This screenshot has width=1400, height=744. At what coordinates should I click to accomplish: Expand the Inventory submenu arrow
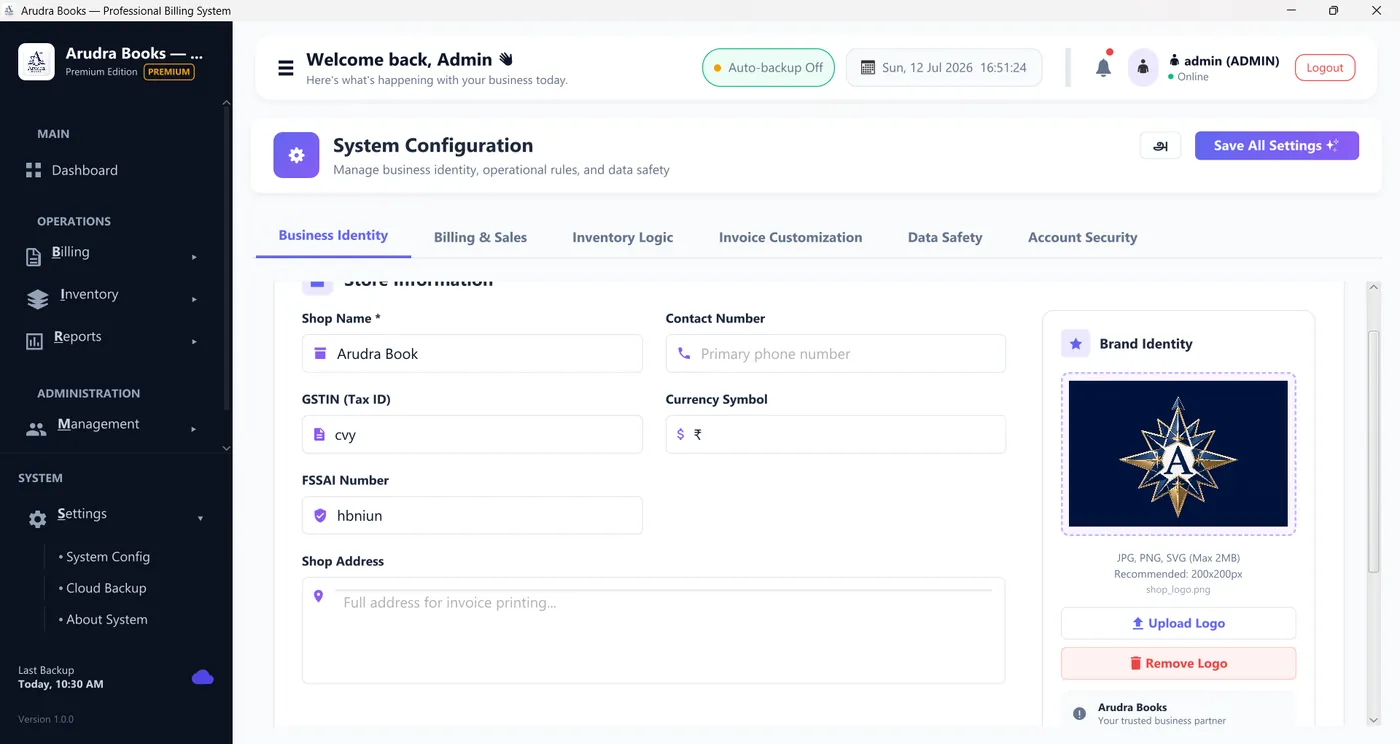click(x=194, y=299)
